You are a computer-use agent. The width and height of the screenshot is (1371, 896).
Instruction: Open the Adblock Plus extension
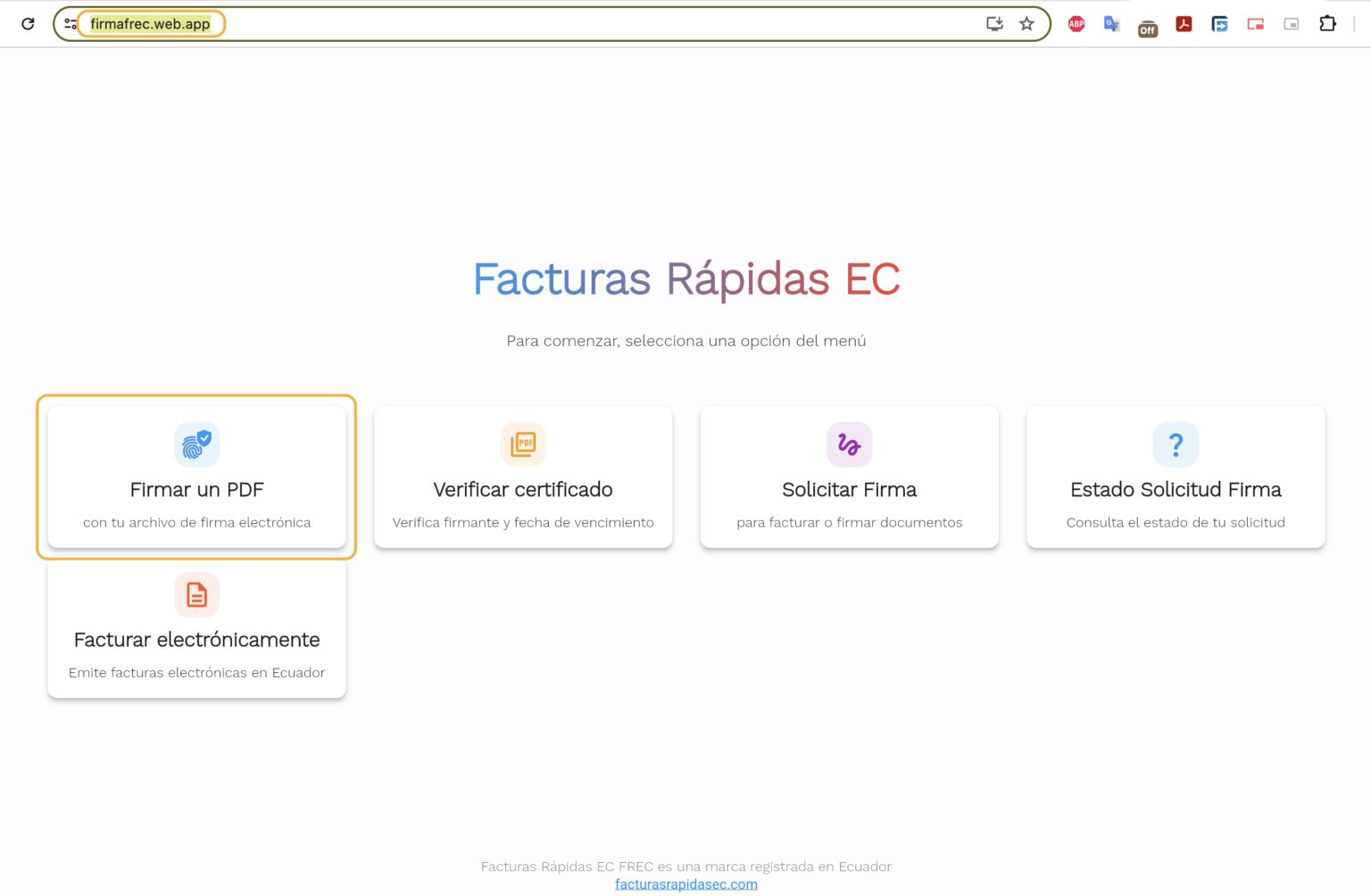coord(1076,24)
